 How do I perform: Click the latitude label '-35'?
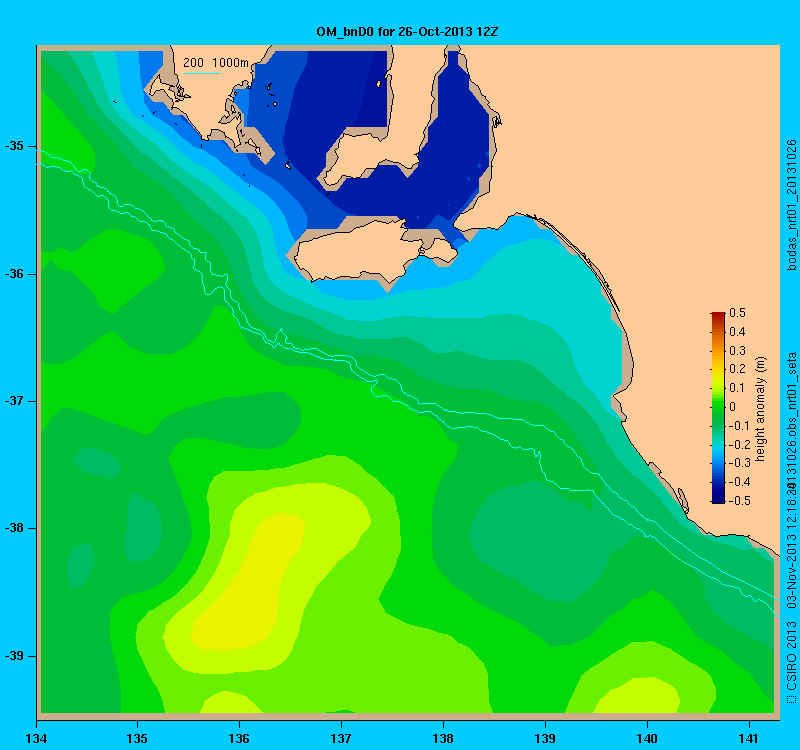click(x=14, y=146)
